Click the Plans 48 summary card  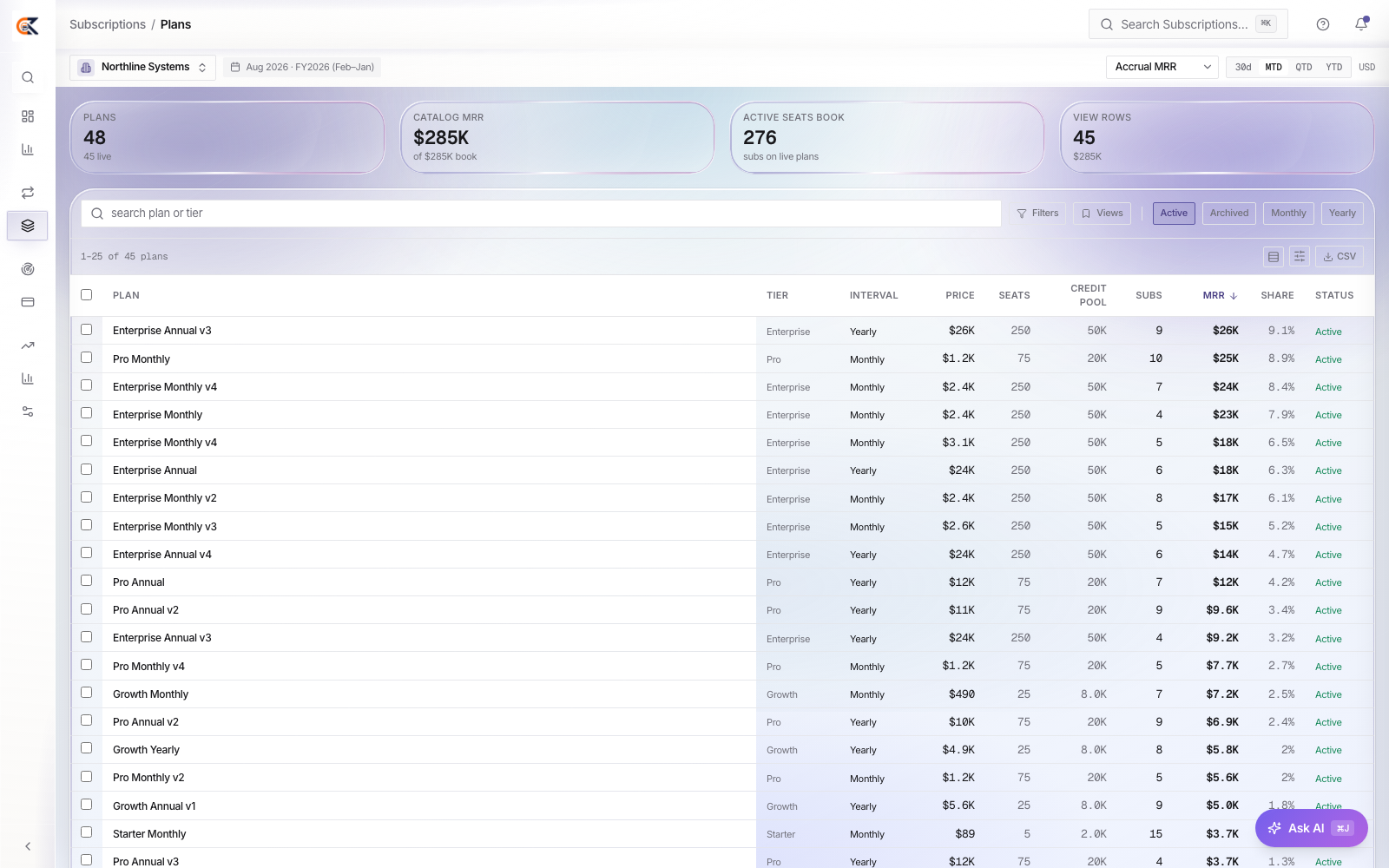tap(227, 138)
